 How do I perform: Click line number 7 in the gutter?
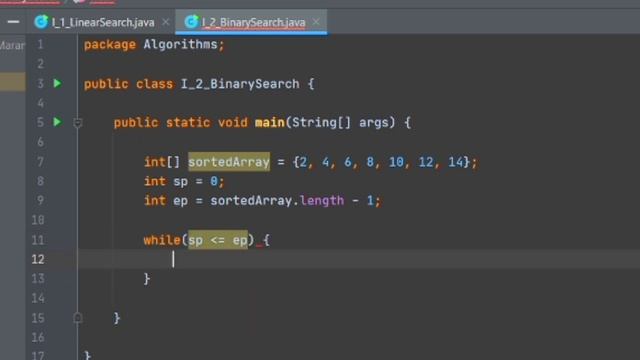coord(40,162)
